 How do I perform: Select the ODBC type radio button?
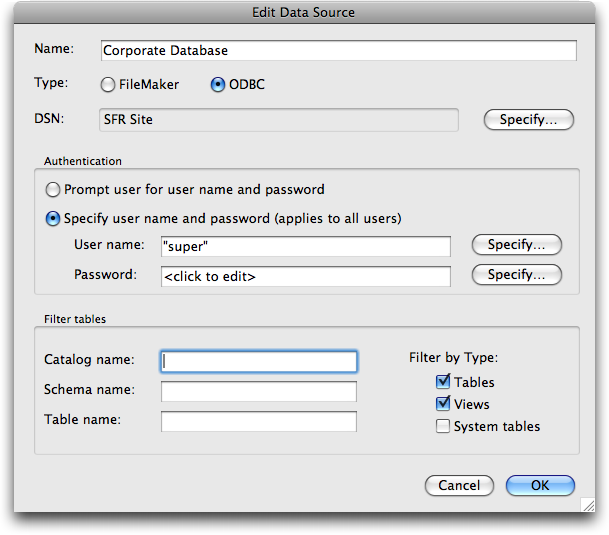pos(218,85)
